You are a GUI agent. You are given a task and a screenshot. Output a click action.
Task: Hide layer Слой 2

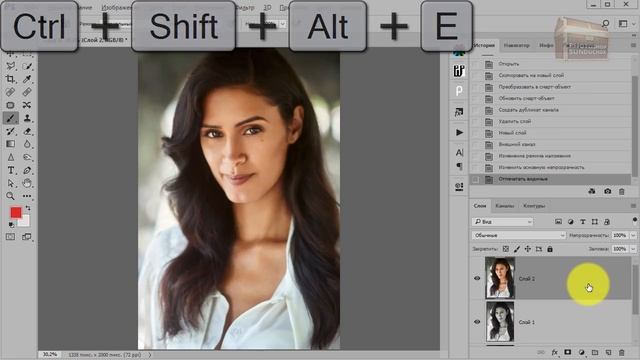[x=477, y=278]
